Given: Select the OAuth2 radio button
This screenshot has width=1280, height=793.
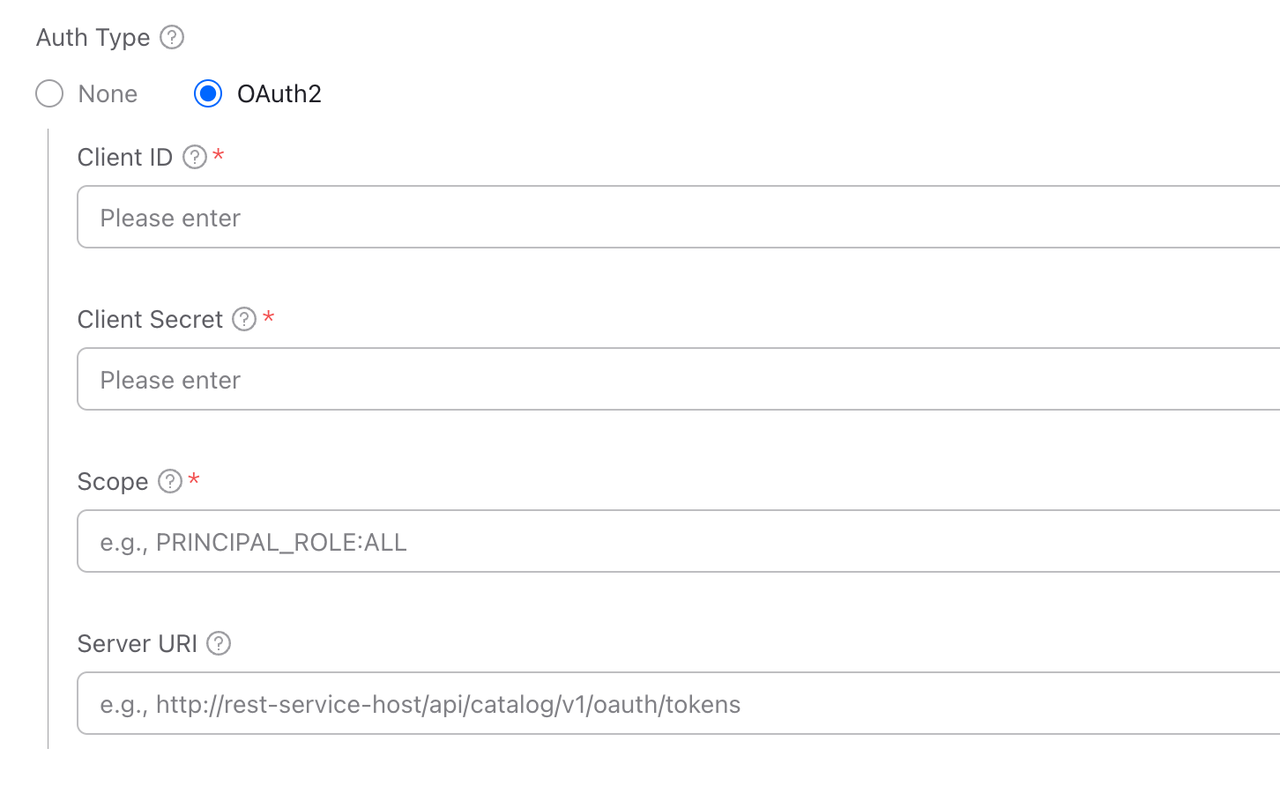Looking at the screenshot, I should coord(208,94).
